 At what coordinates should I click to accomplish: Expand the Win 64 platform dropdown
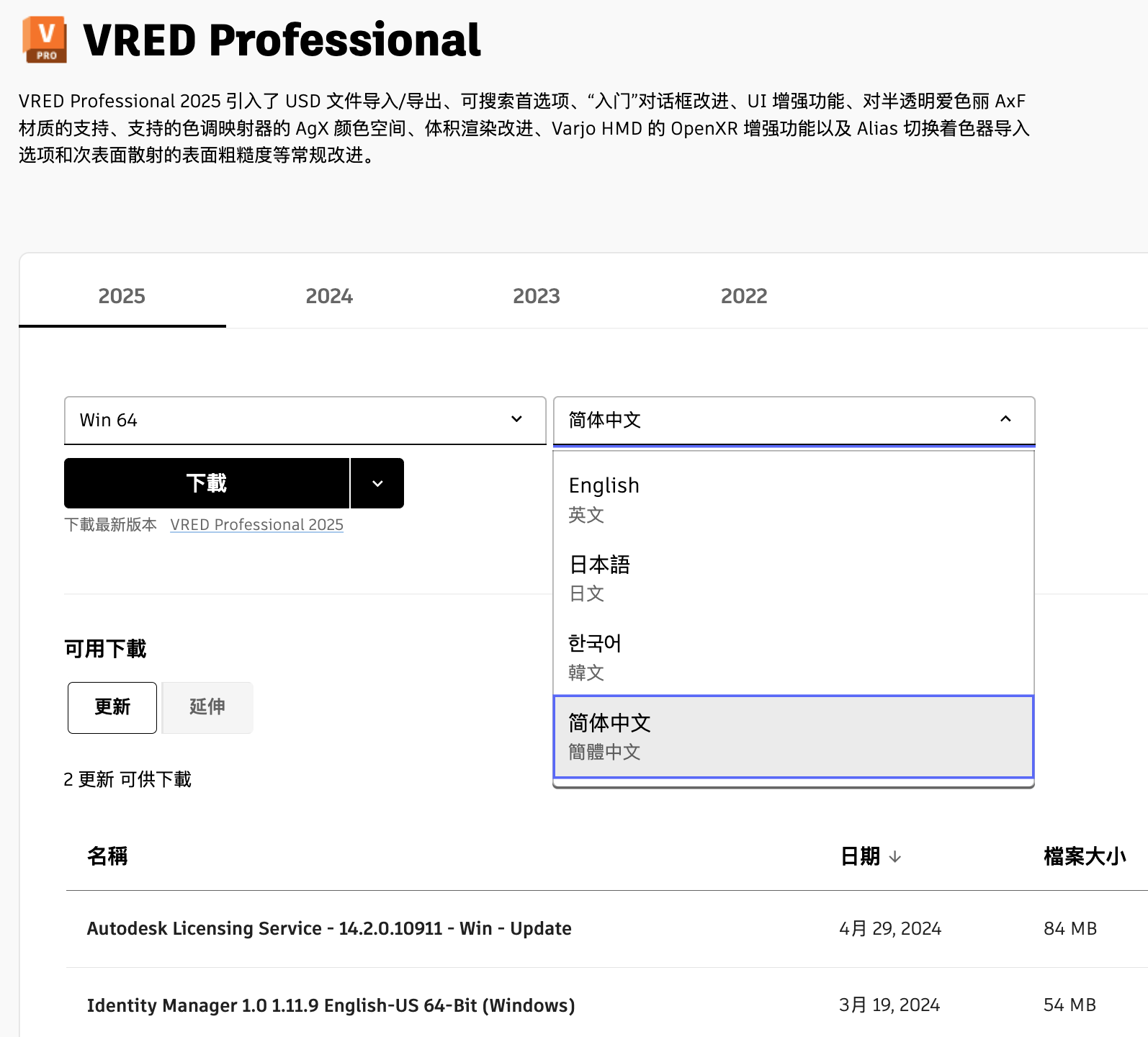click(x=305, y=420)
